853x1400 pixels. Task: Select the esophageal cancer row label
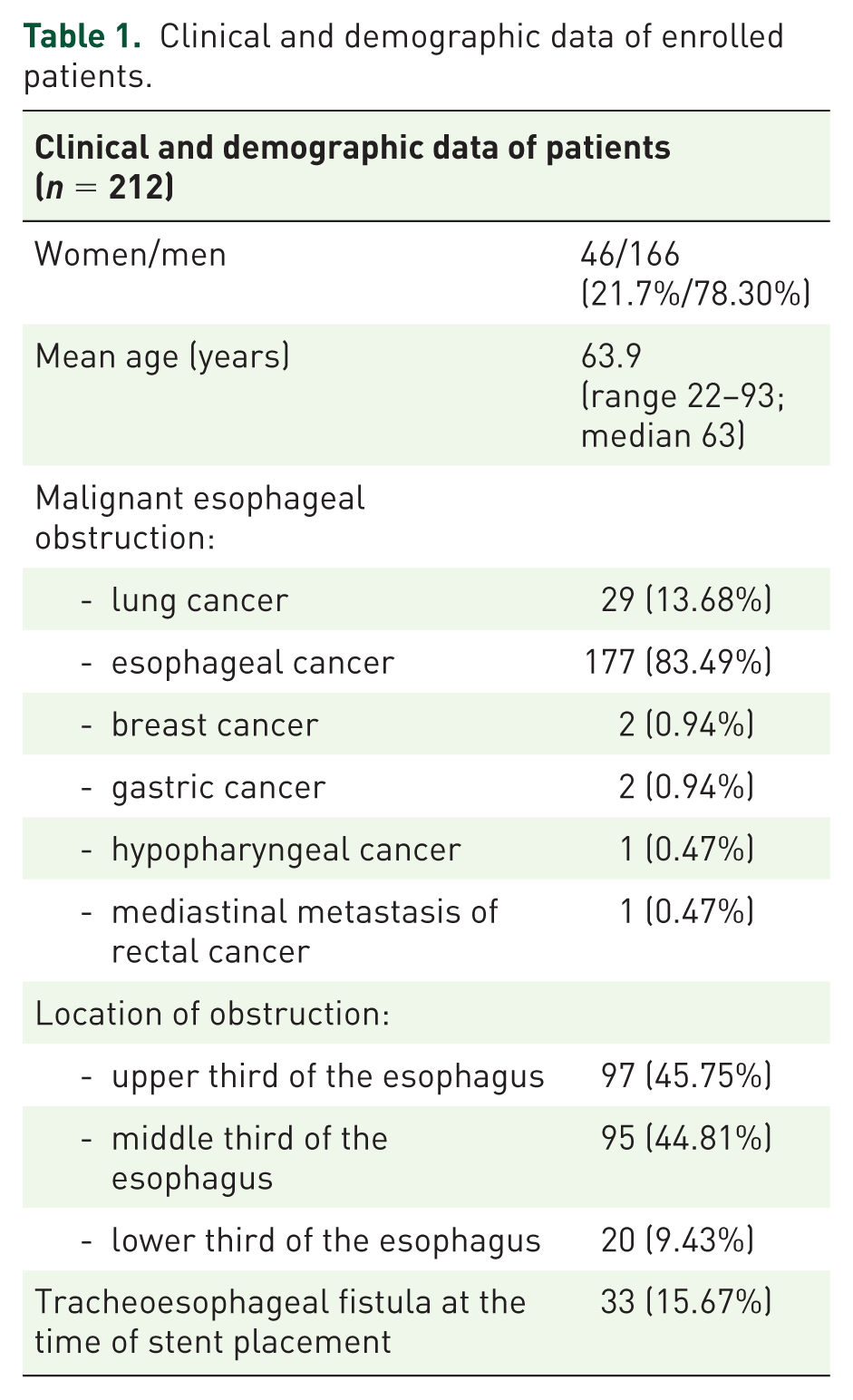253,663
